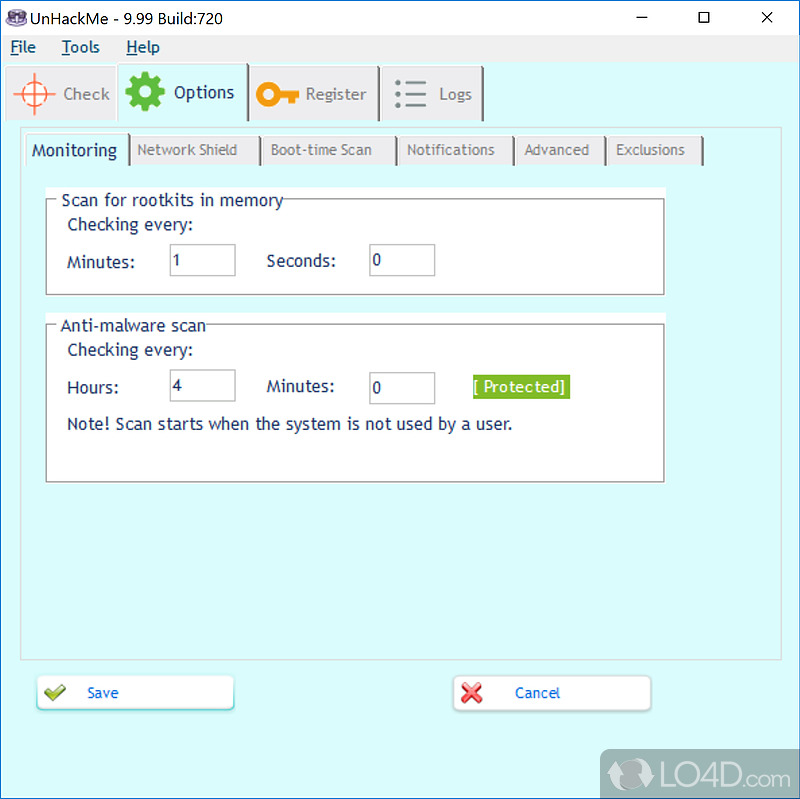Open the File menu
800x799 pixels.
click(x=23, y=47)
